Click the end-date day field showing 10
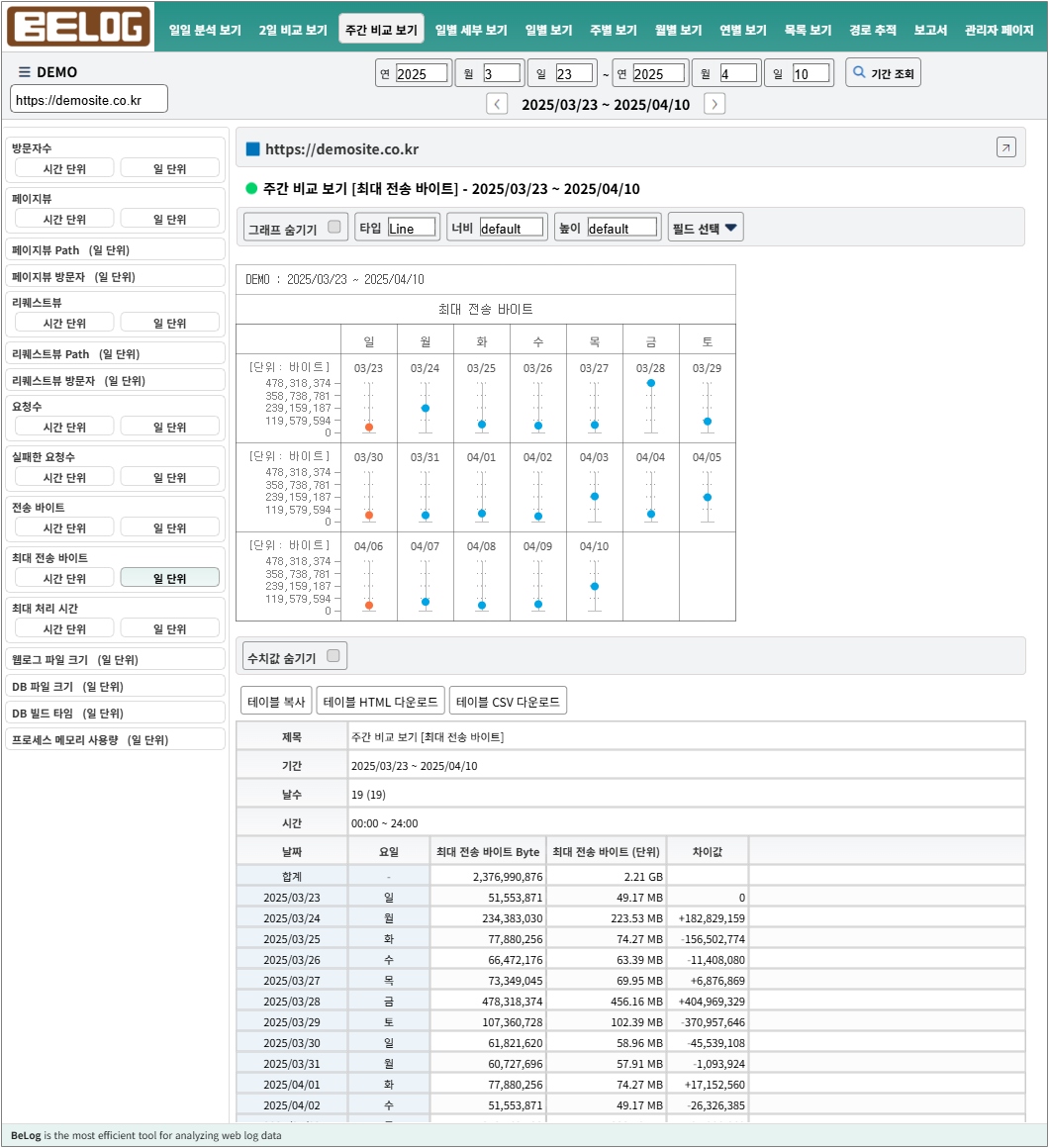 pyautogui.click(x=811, y=73)
